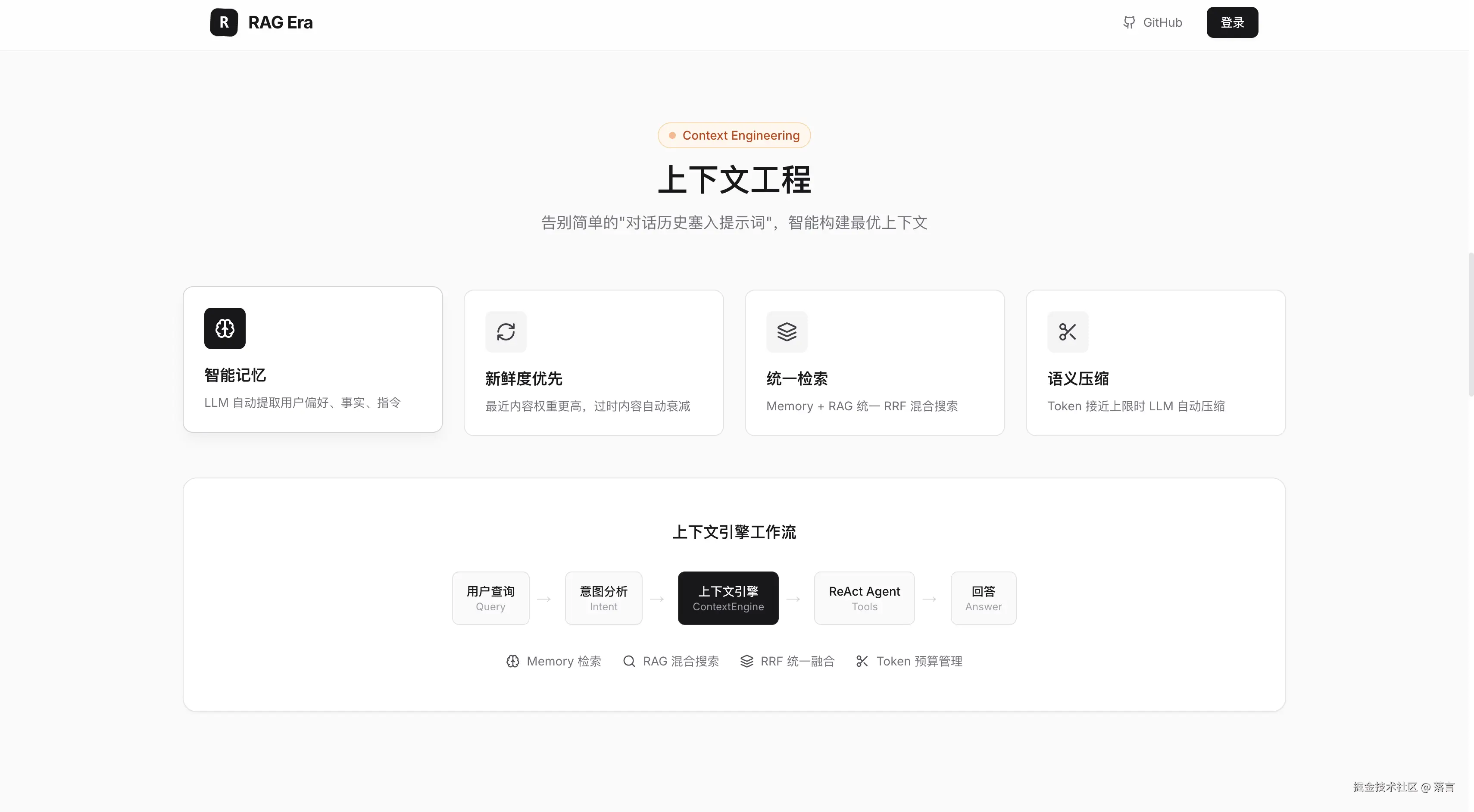Click the Memory 检索 brain icon
1474x812 pixels.
click(512, 661)
